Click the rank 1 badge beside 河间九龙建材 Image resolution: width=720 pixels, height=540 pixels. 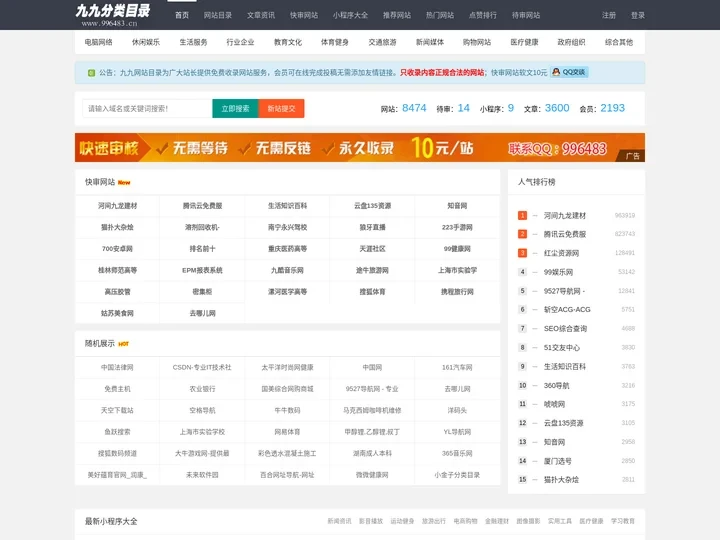(x=522, y=215)
